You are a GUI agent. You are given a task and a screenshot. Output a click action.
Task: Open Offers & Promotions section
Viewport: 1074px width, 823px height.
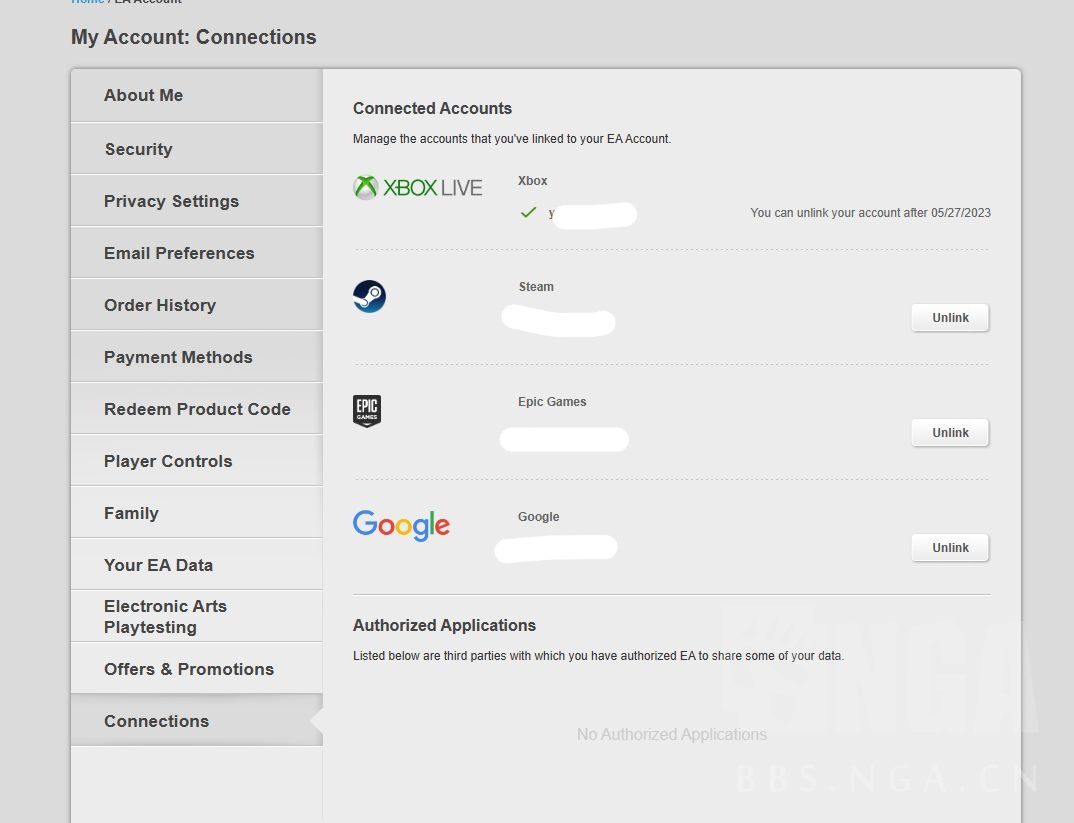(x=197, y=669)
